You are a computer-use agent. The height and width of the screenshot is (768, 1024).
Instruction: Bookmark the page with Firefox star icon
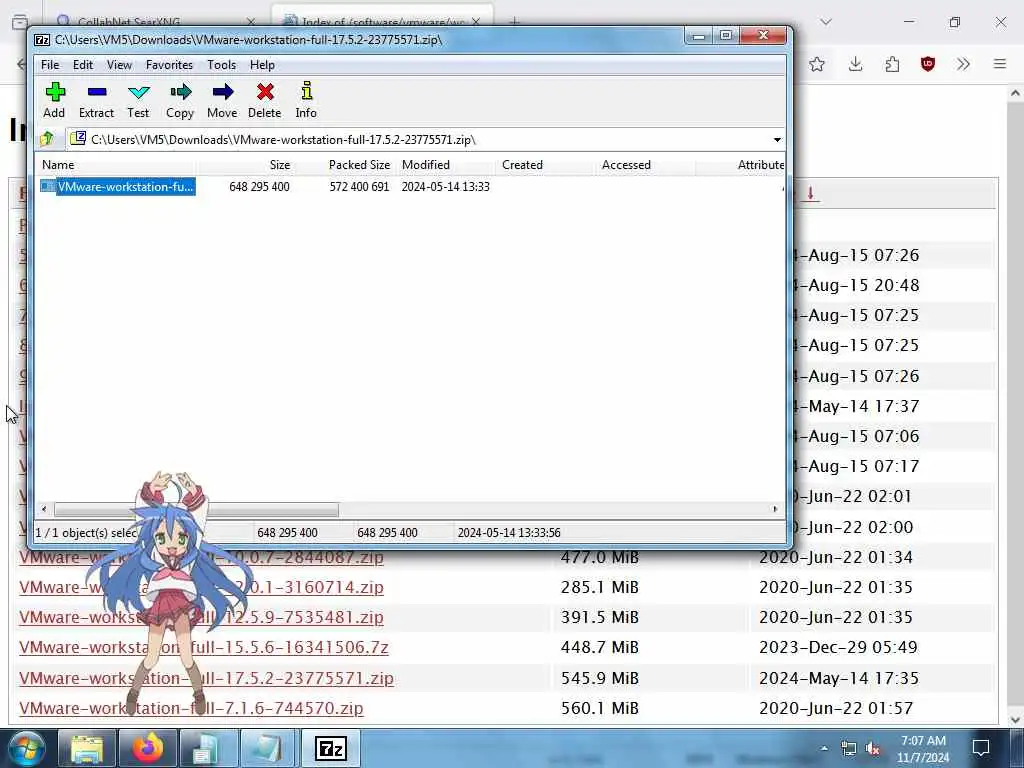tap(816, 64)
